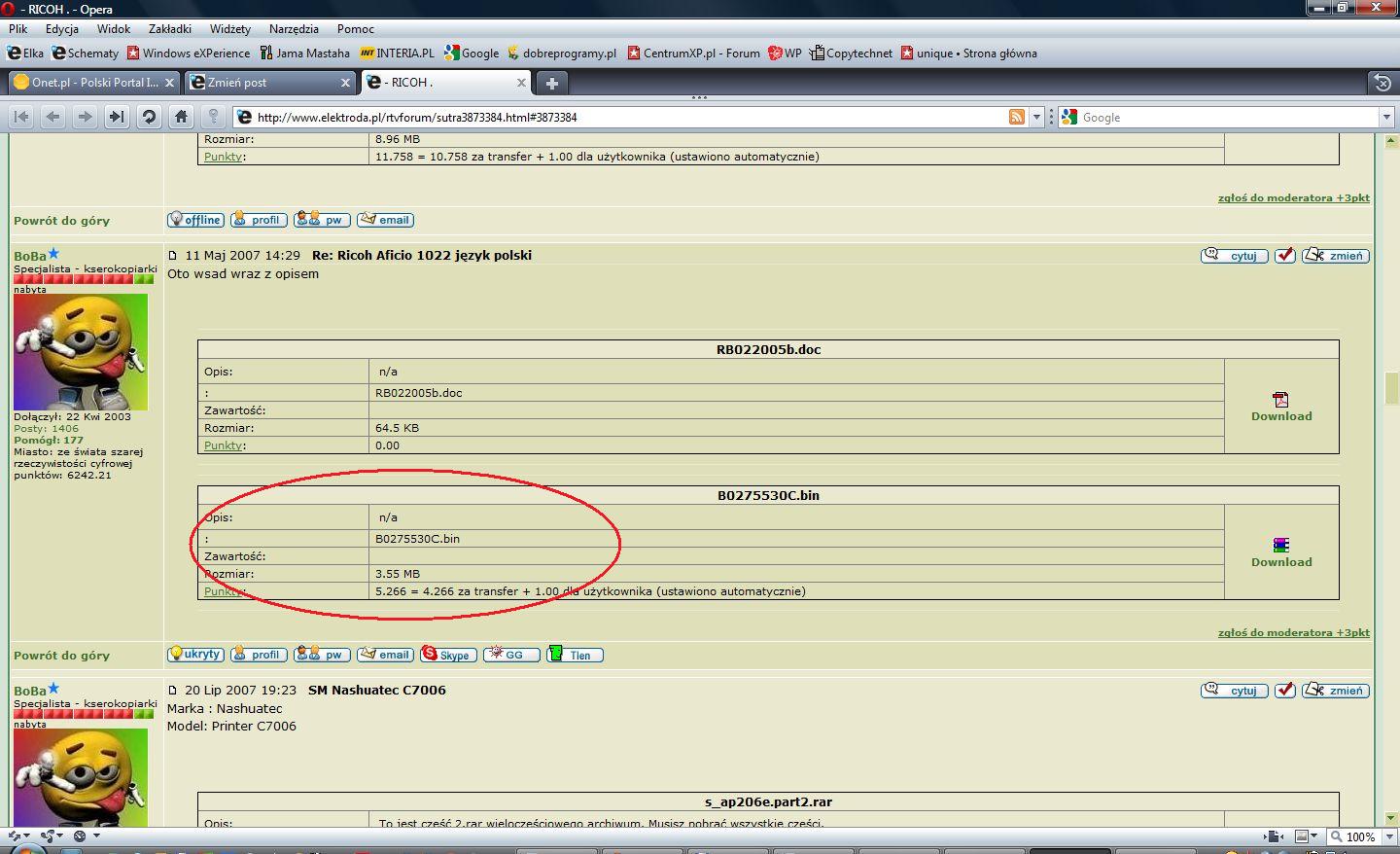Toggle the red checkmark on the 20 Lip 2007 post

pos(1285,691)
